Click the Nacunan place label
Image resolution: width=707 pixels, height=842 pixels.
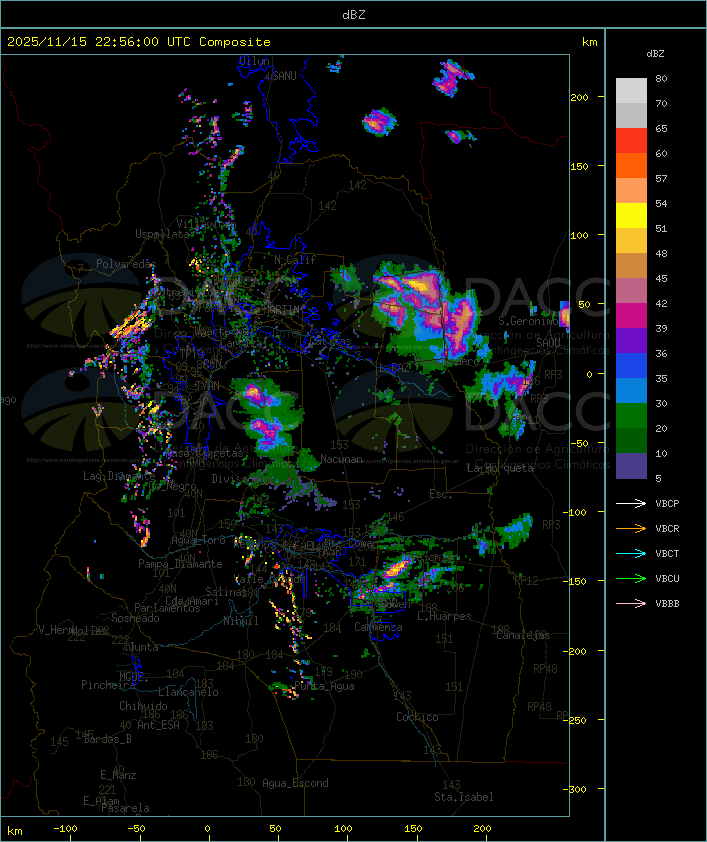click(x=341, y=459)
